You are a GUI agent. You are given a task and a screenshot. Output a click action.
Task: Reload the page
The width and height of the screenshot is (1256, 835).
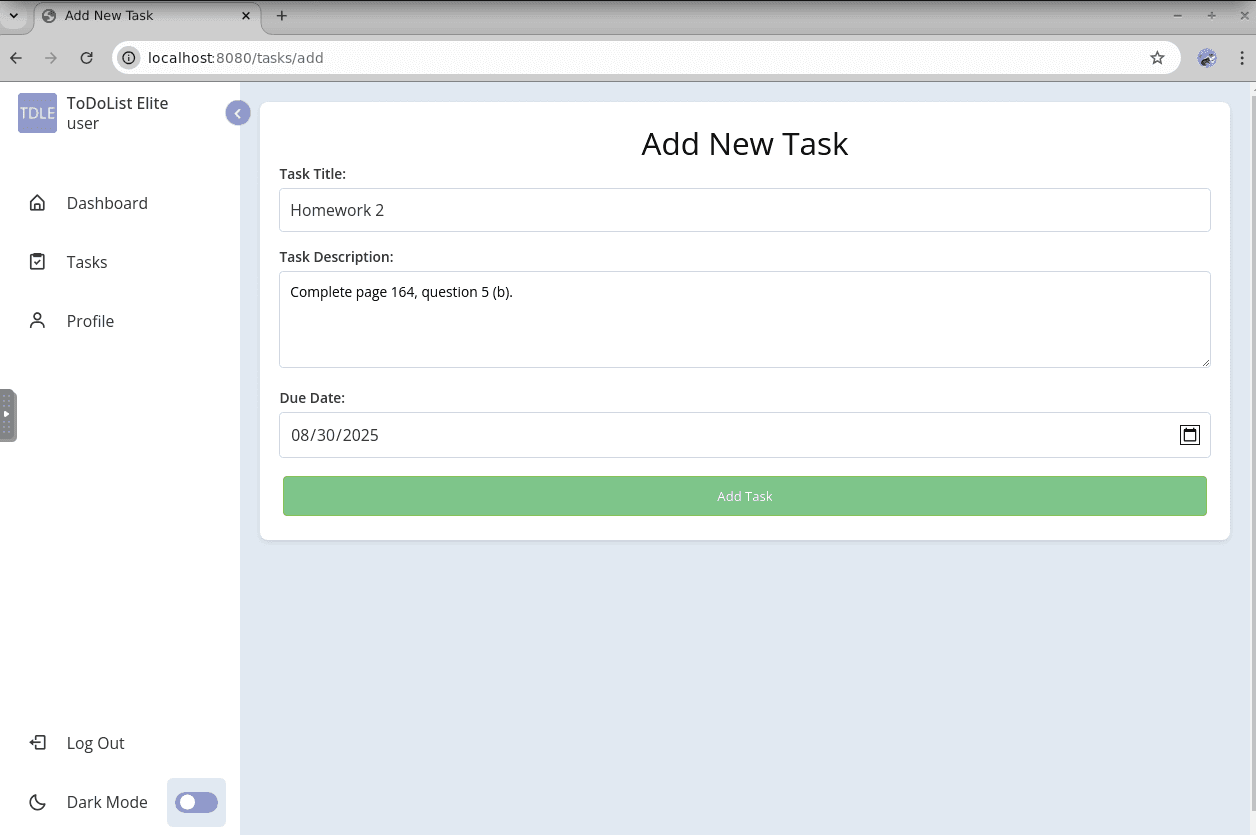pos(87,58)
